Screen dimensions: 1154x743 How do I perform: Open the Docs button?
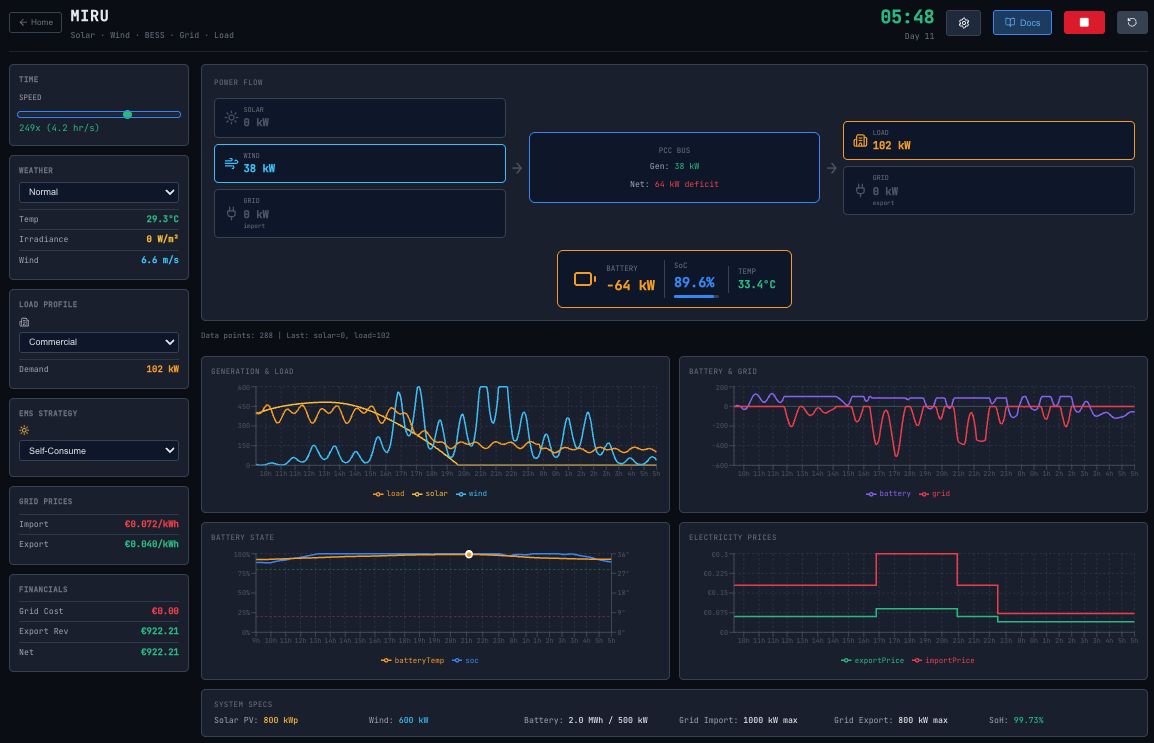1021,23
